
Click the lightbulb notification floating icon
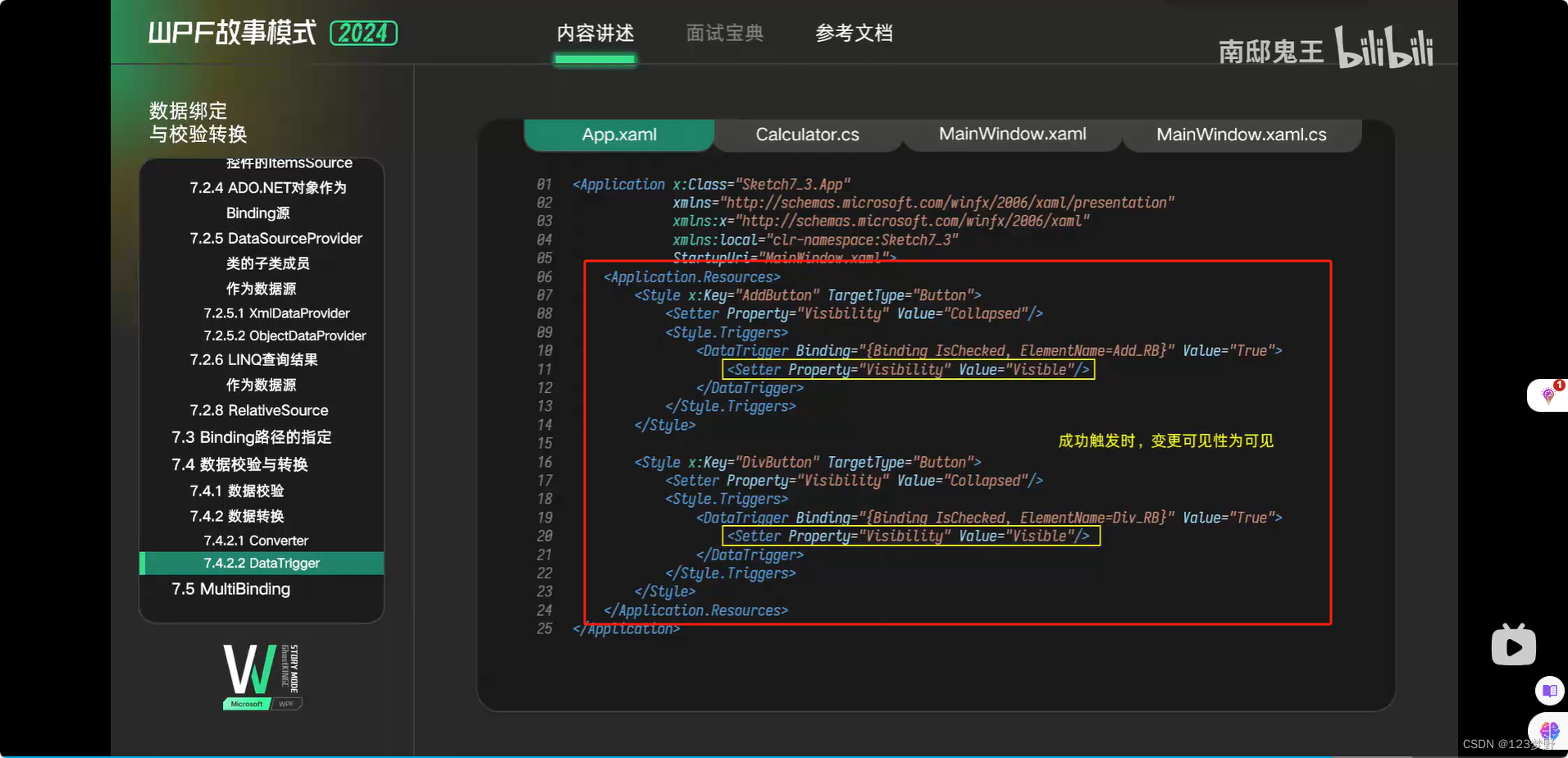(x=1548, y=395)
